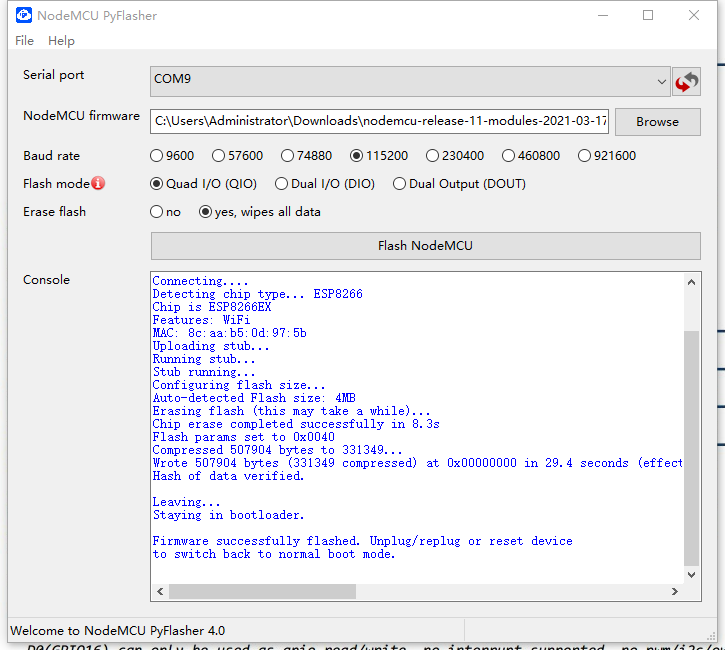Open the File menu
725x650 pixels.
click(25, 41)
